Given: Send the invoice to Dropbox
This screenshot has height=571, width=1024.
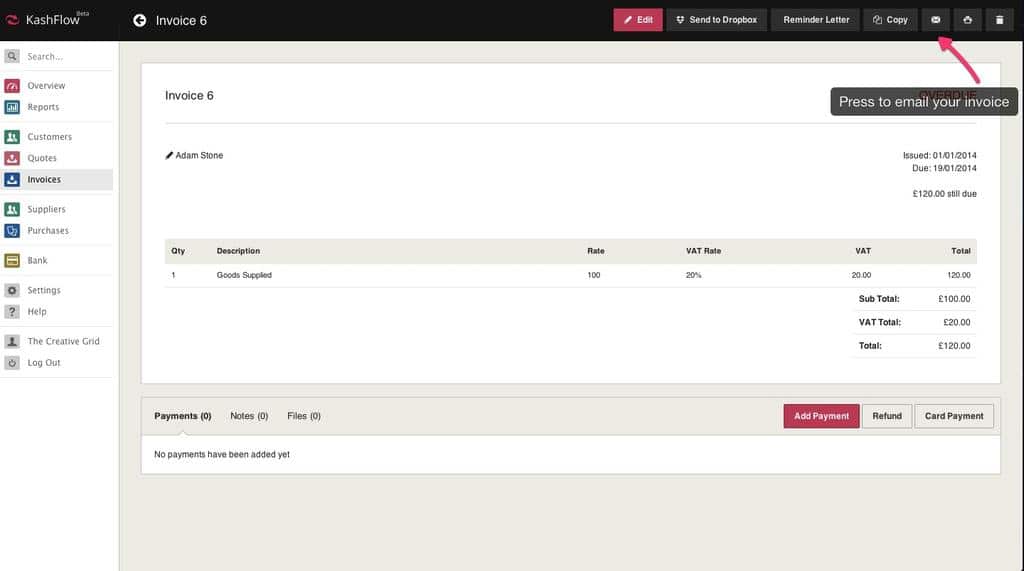Looking at the screenshot, I should [716, 20].
